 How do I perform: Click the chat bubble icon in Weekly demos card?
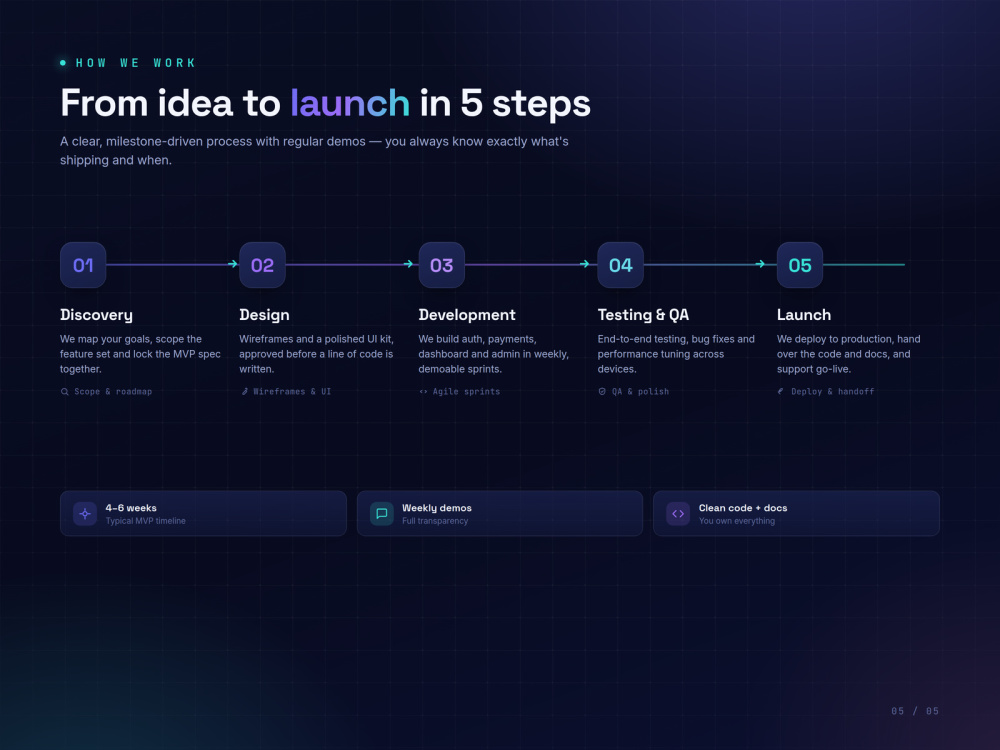[381, 513]
